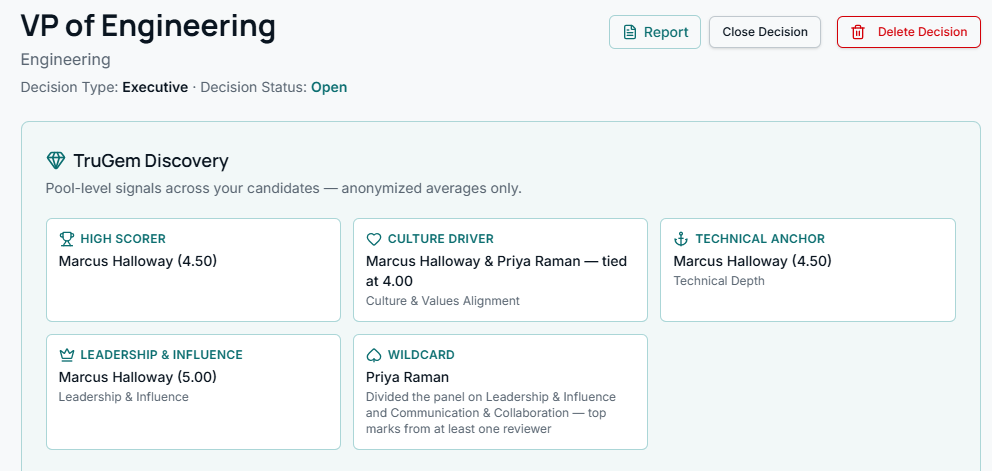The height and width of the screenshot is (471, 992).
Task: Open the Report button
Action: tap(655, 32)
